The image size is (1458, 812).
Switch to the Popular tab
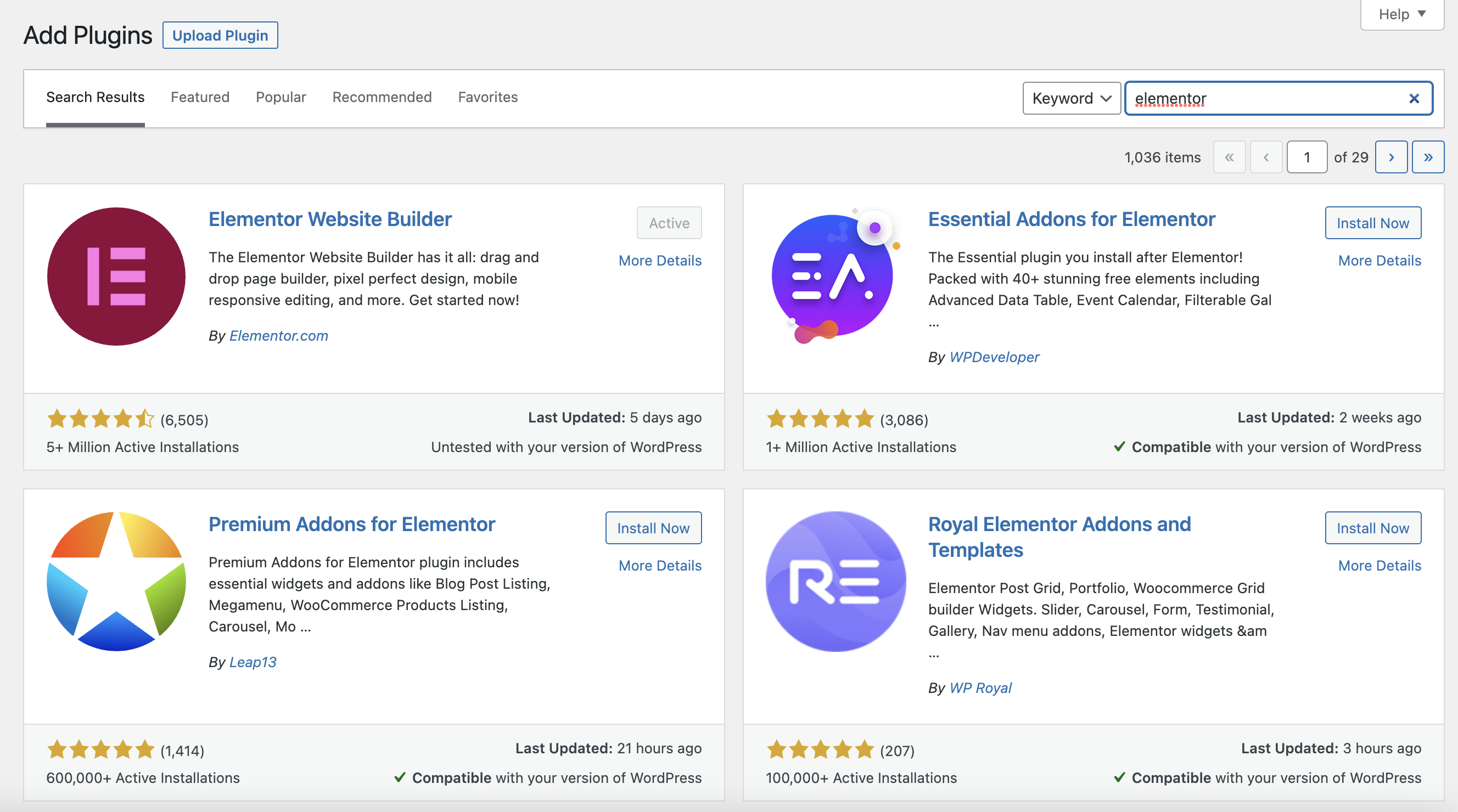click(x=281, y=97)
